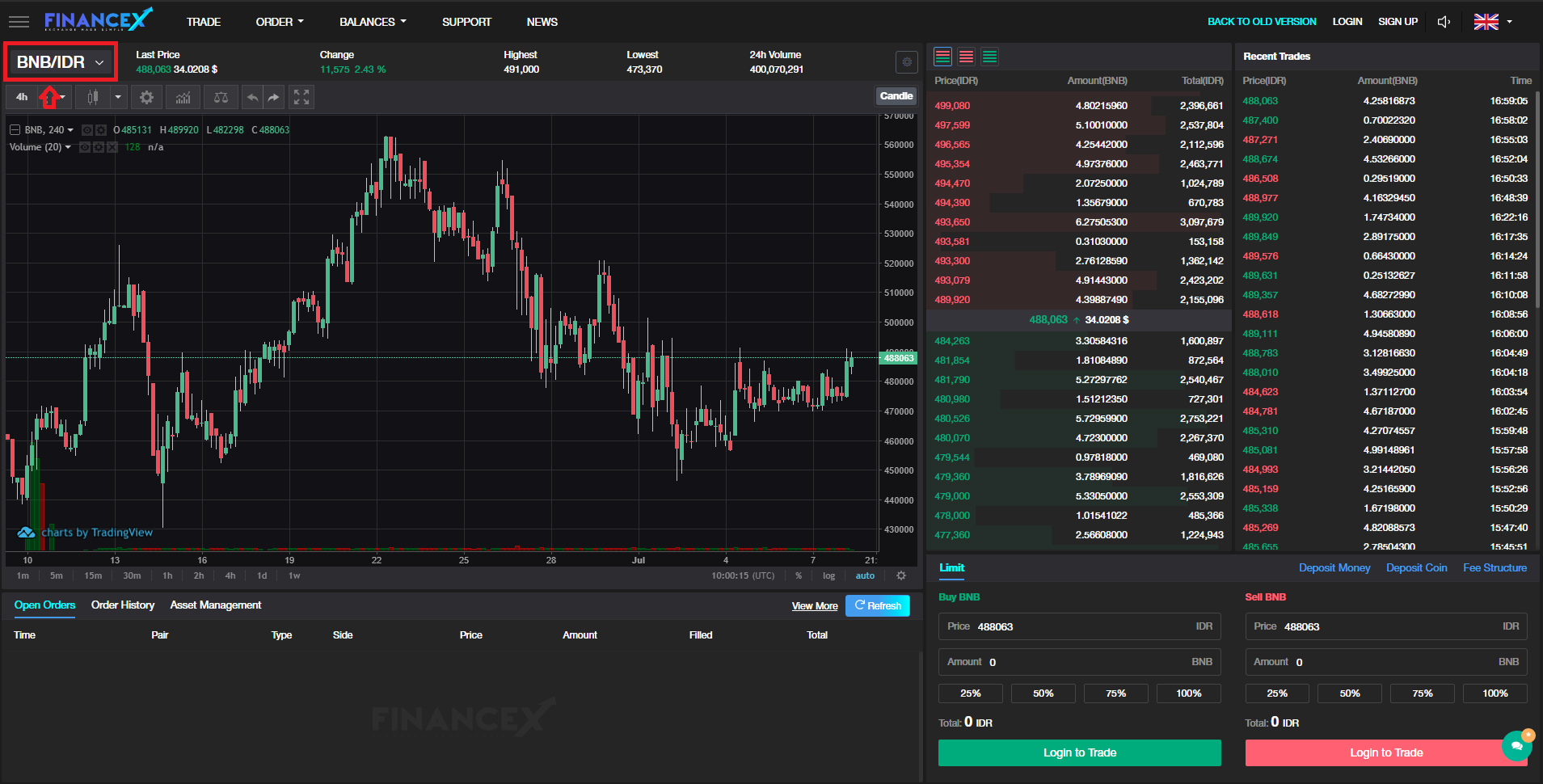Set chart range to 15m
The width and height of the screenshot is (1543, 784).
pos(93,575)
